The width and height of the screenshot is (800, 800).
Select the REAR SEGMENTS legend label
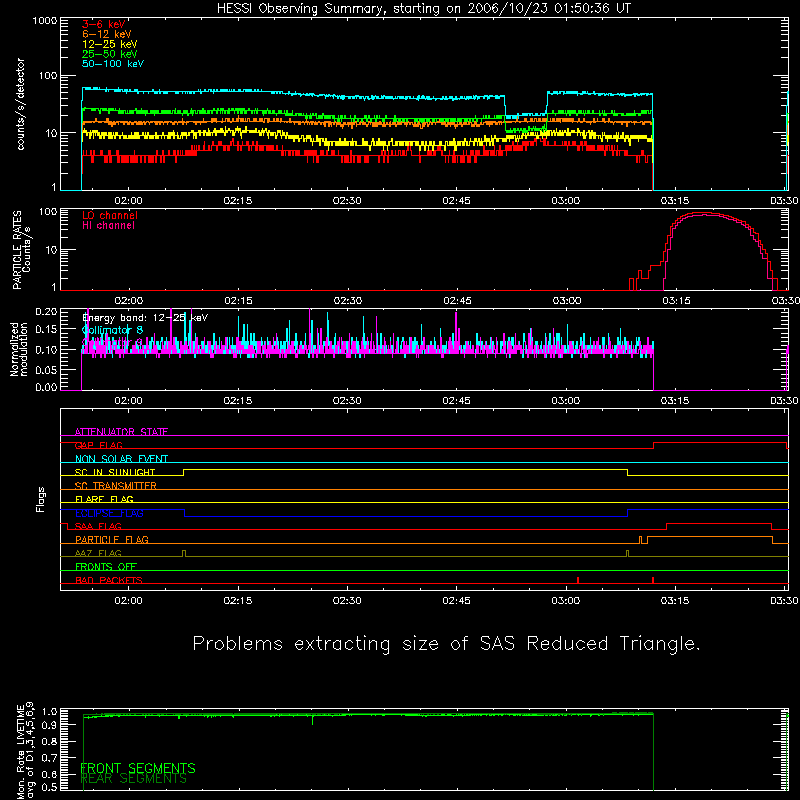(134, 779)
